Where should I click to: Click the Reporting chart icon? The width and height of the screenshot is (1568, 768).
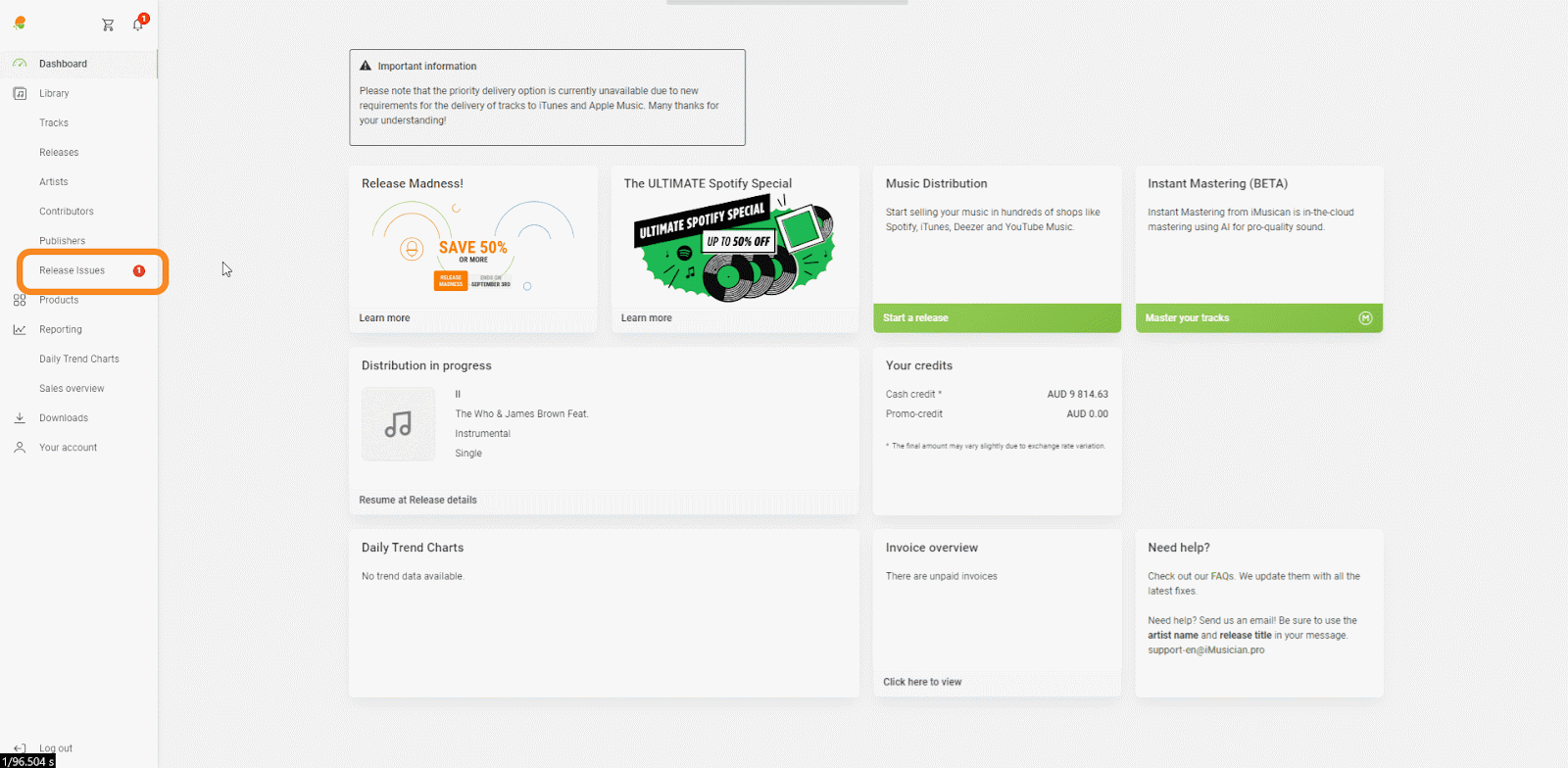(20, 329)
